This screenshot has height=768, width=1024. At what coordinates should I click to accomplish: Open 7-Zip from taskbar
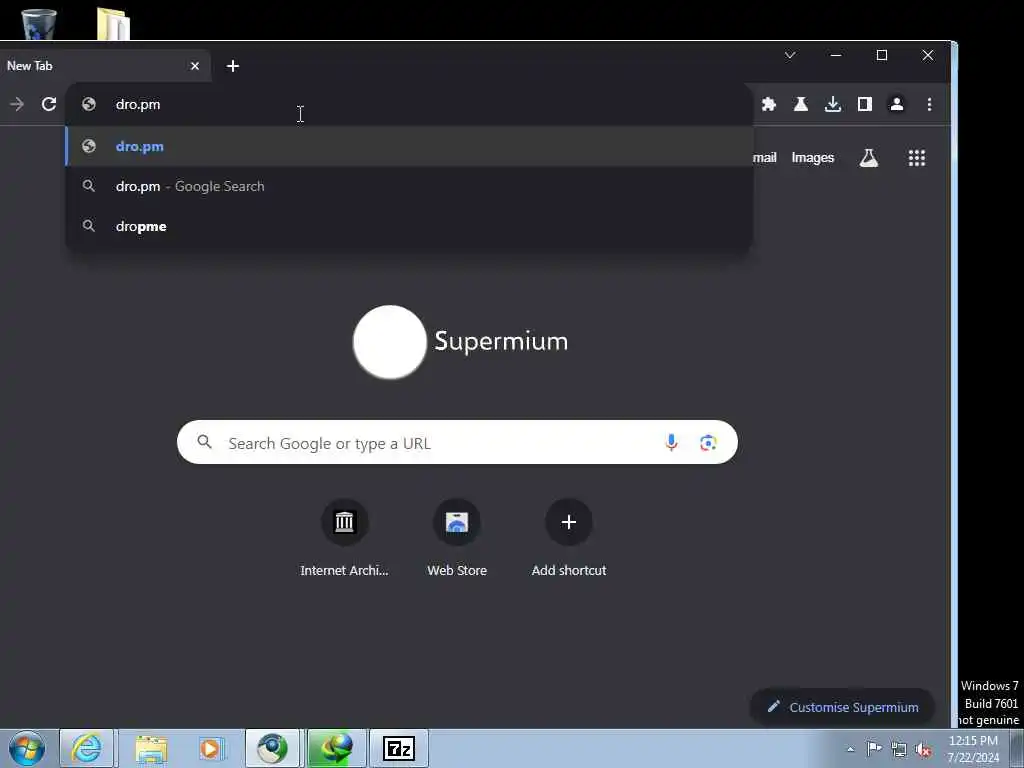pyautogui.click(x=399, y=748)
